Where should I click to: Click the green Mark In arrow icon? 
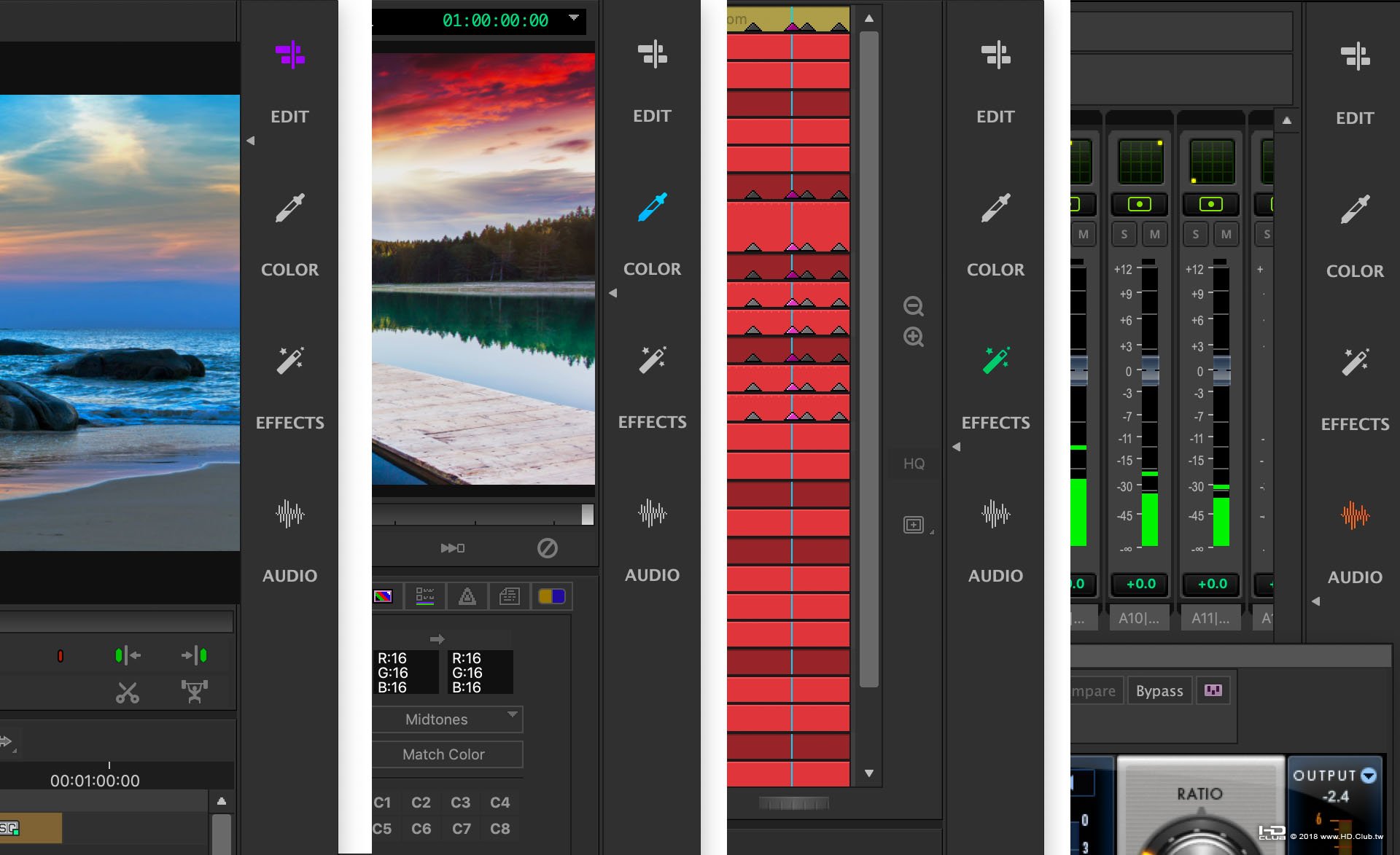[127, 656]
